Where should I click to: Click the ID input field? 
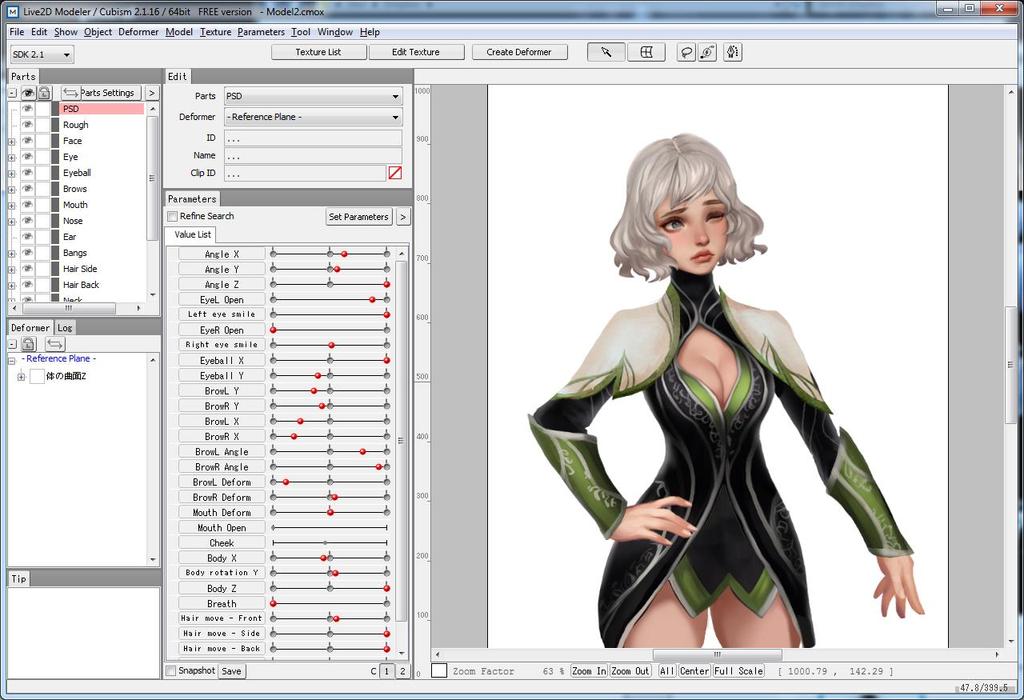click(313, 138)
